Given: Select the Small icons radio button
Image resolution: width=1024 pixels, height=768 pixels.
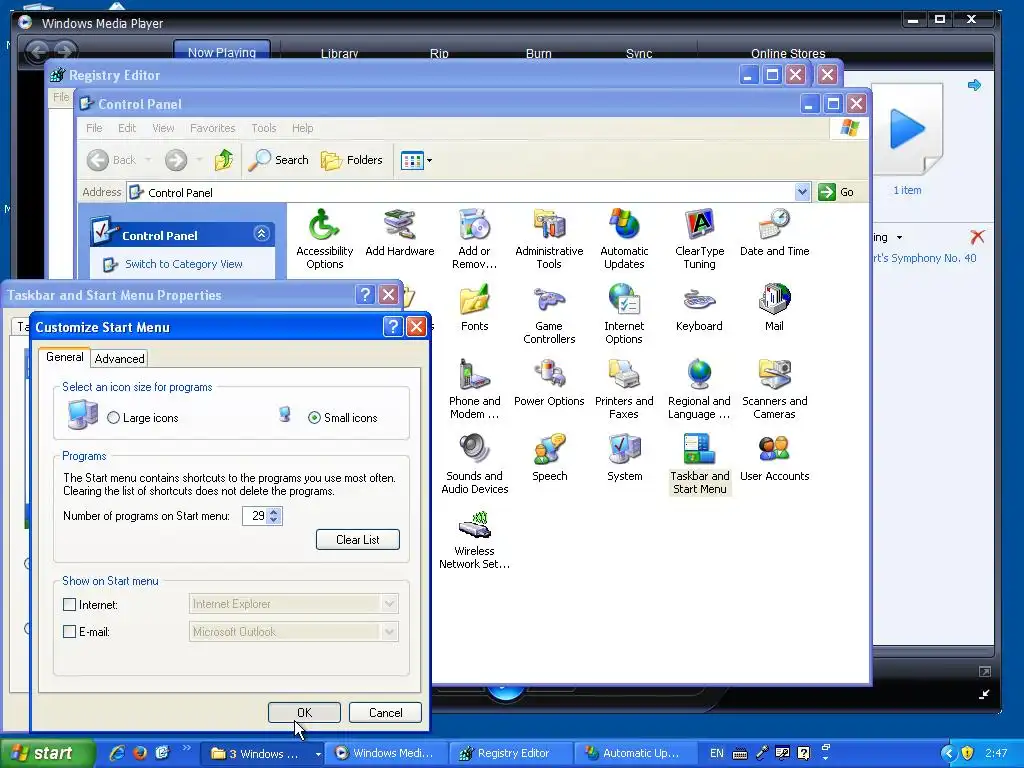Looking at the screenshot, I should coord(314,418).
